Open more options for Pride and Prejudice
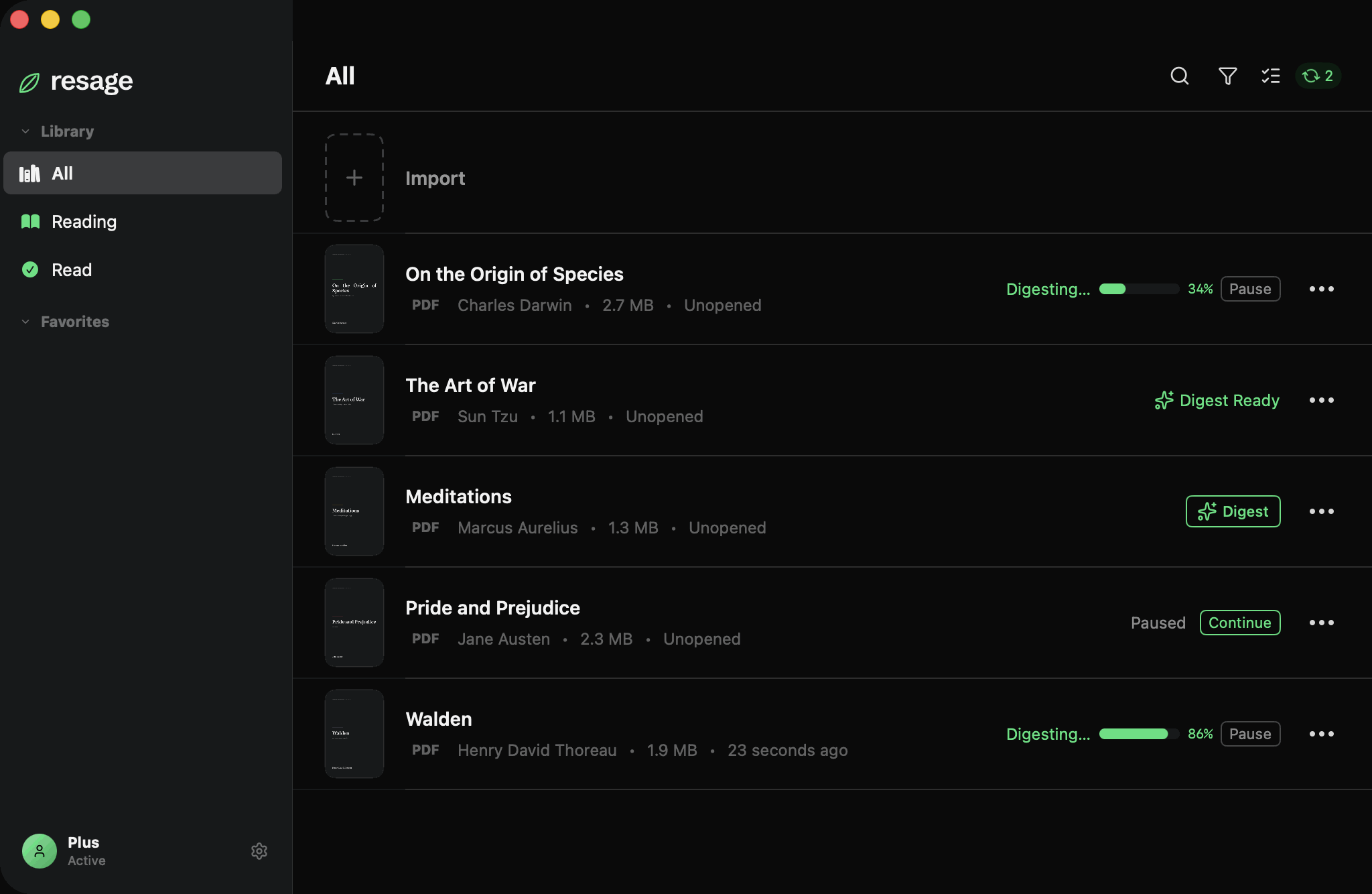The width and height of the screenshot is (1372, 894). tap(1322, 623)
